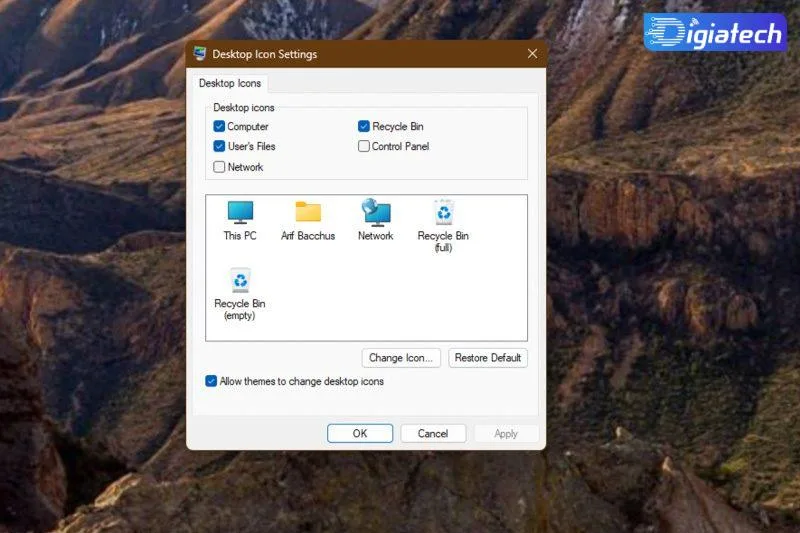Enable the Control Panel checkbox
800x533 pixels.
tap(364, 146)
